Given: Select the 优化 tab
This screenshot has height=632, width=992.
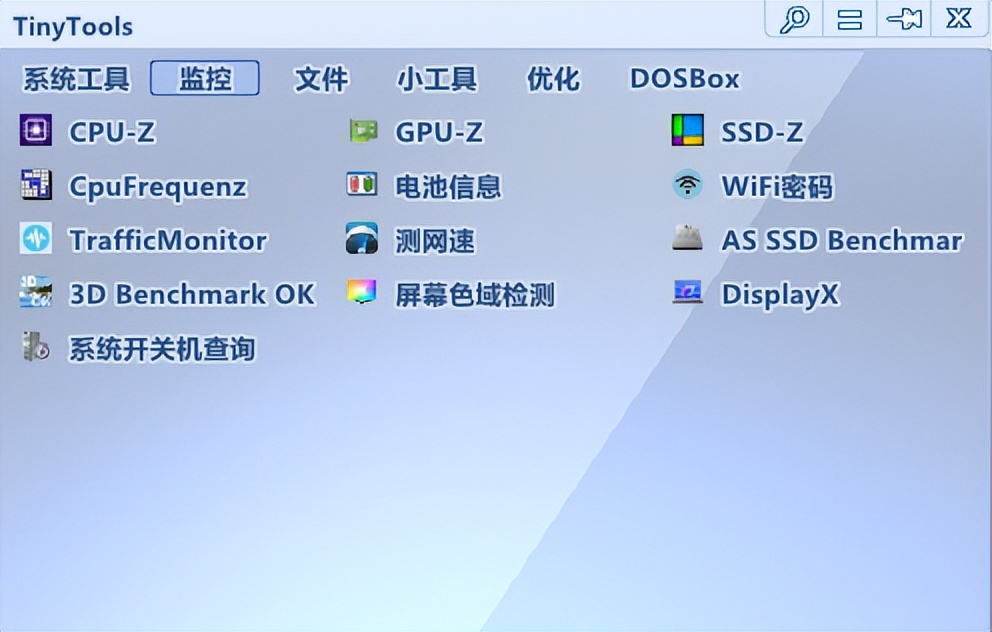Looking at the screenshot, I should pos(554,79).
